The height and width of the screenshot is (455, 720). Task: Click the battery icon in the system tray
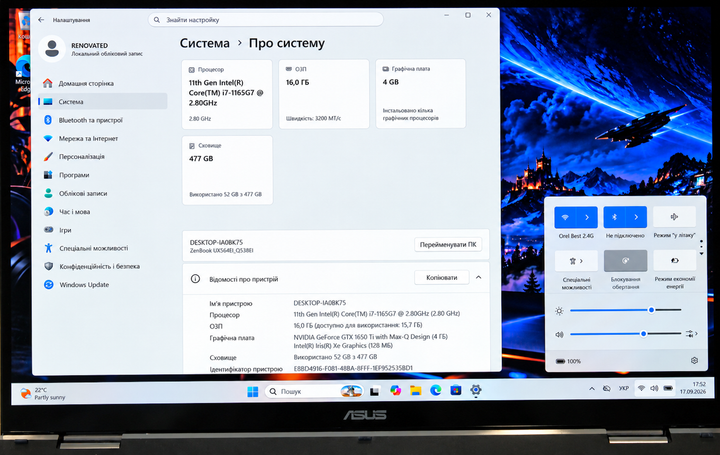click(668, 388)
